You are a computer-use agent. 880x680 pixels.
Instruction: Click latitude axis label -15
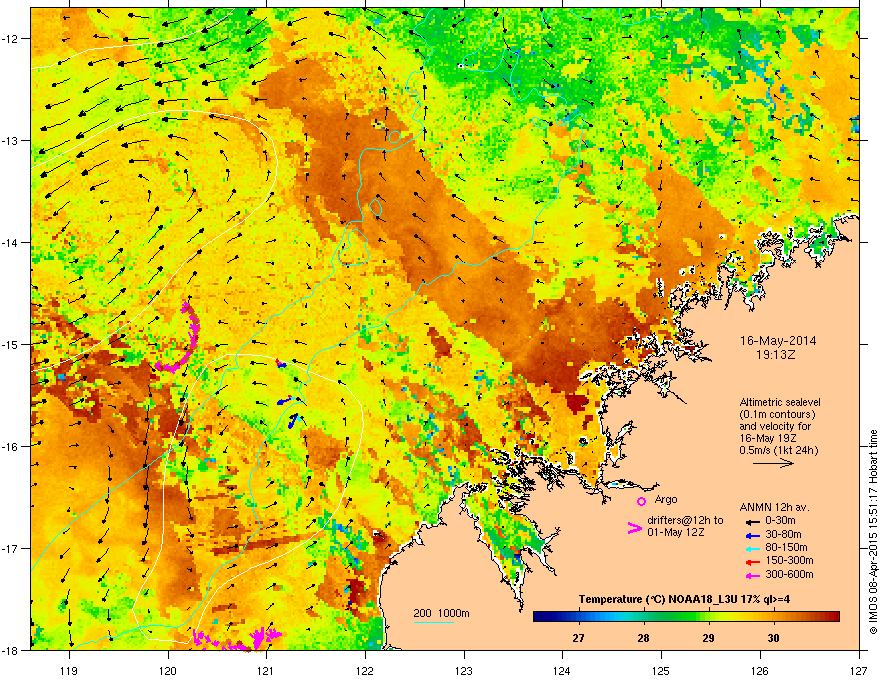coord(10,344)
